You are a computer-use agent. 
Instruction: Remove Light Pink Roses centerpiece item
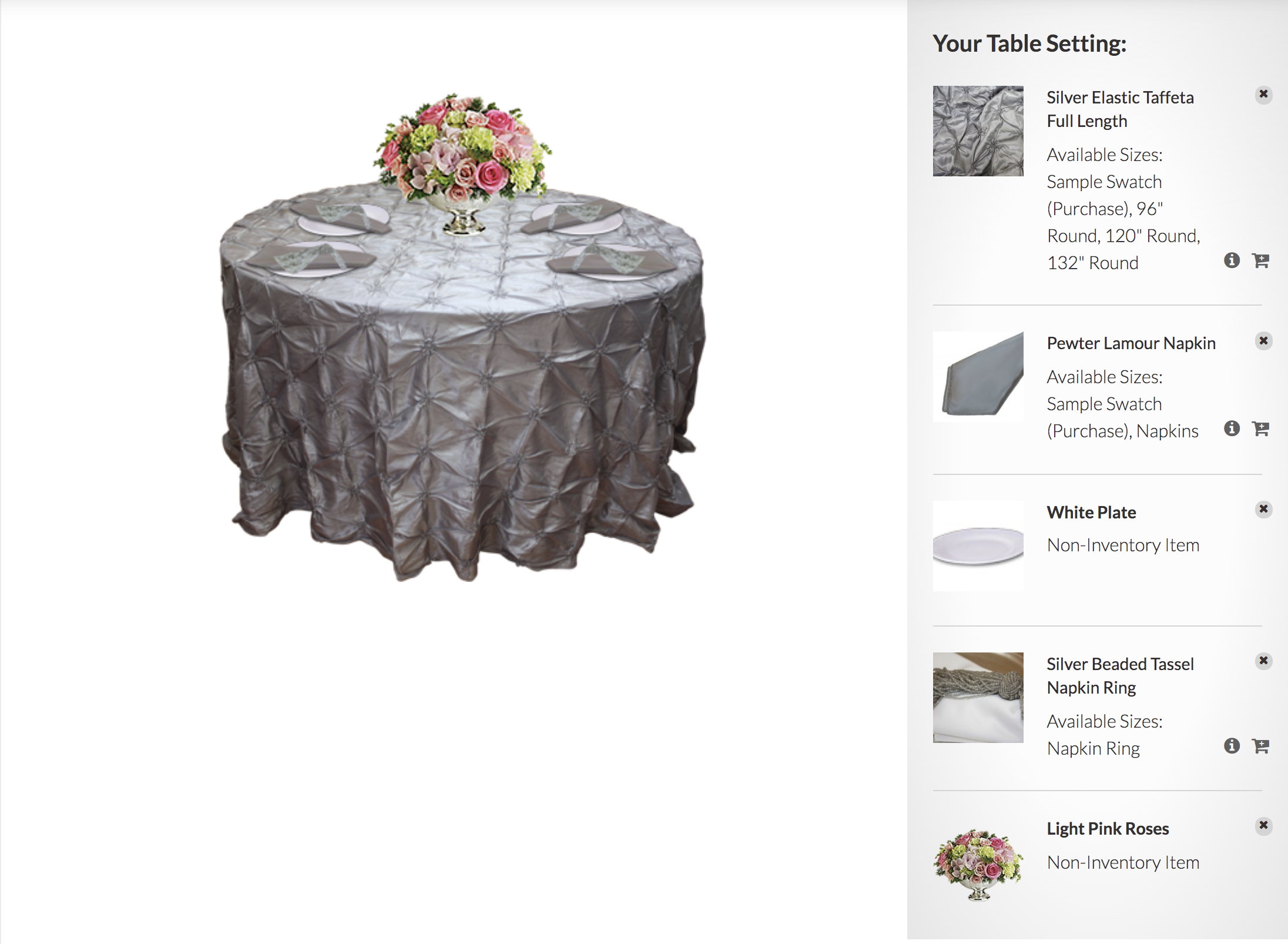[x=1263, y=825]
